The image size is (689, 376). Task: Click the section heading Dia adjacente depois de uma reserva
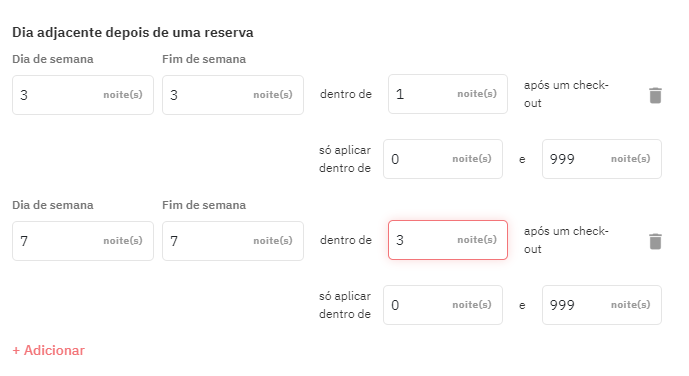pos(133,33)
